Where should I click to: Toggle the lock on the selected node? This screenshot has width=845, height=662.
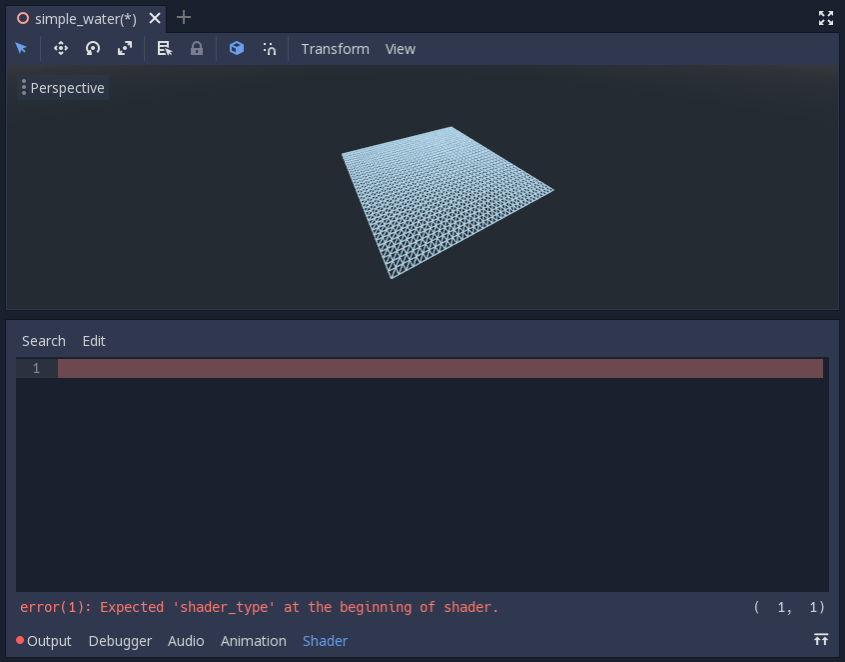pyautogui.click(x=196, y=48)
